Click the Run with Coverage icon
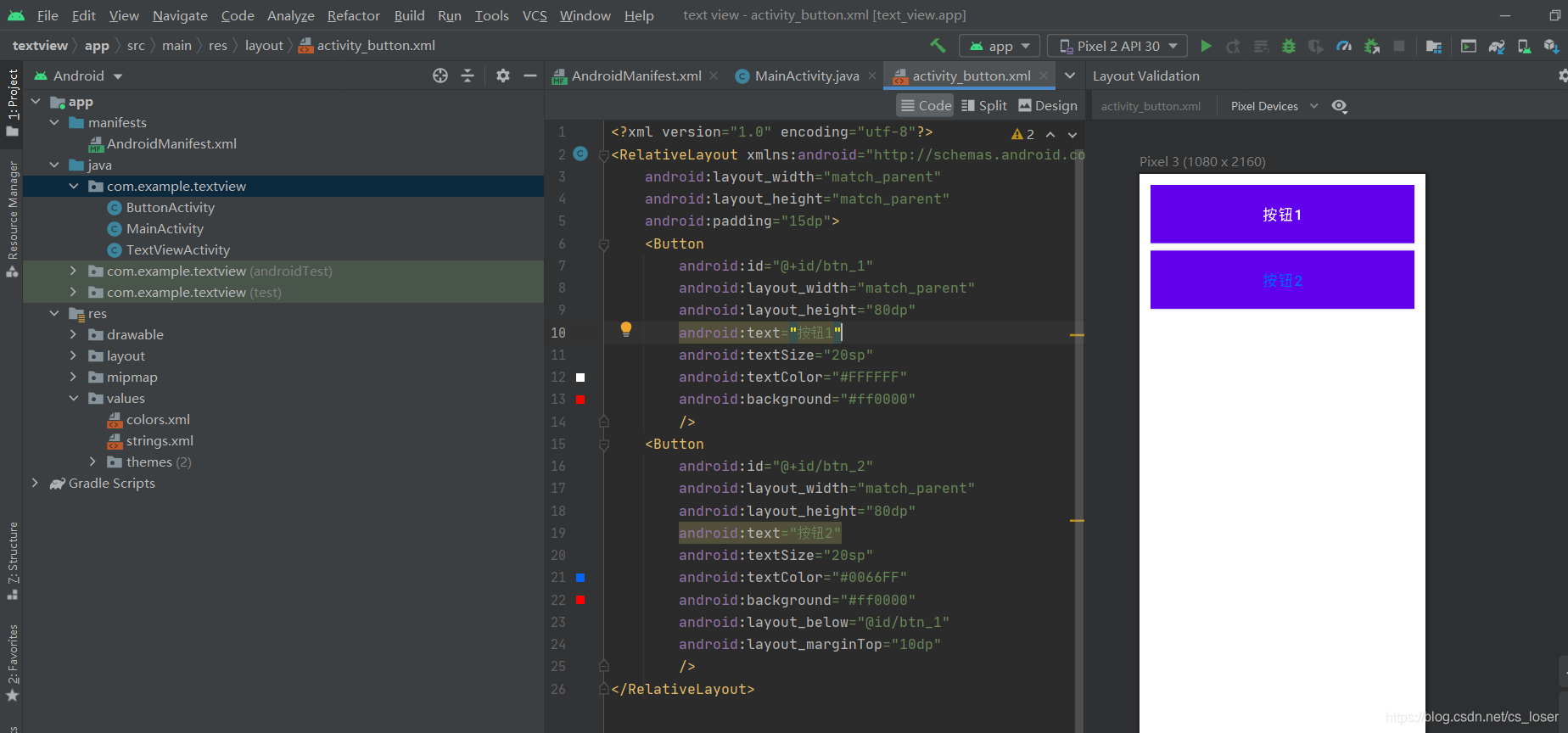 point(1316,46)
